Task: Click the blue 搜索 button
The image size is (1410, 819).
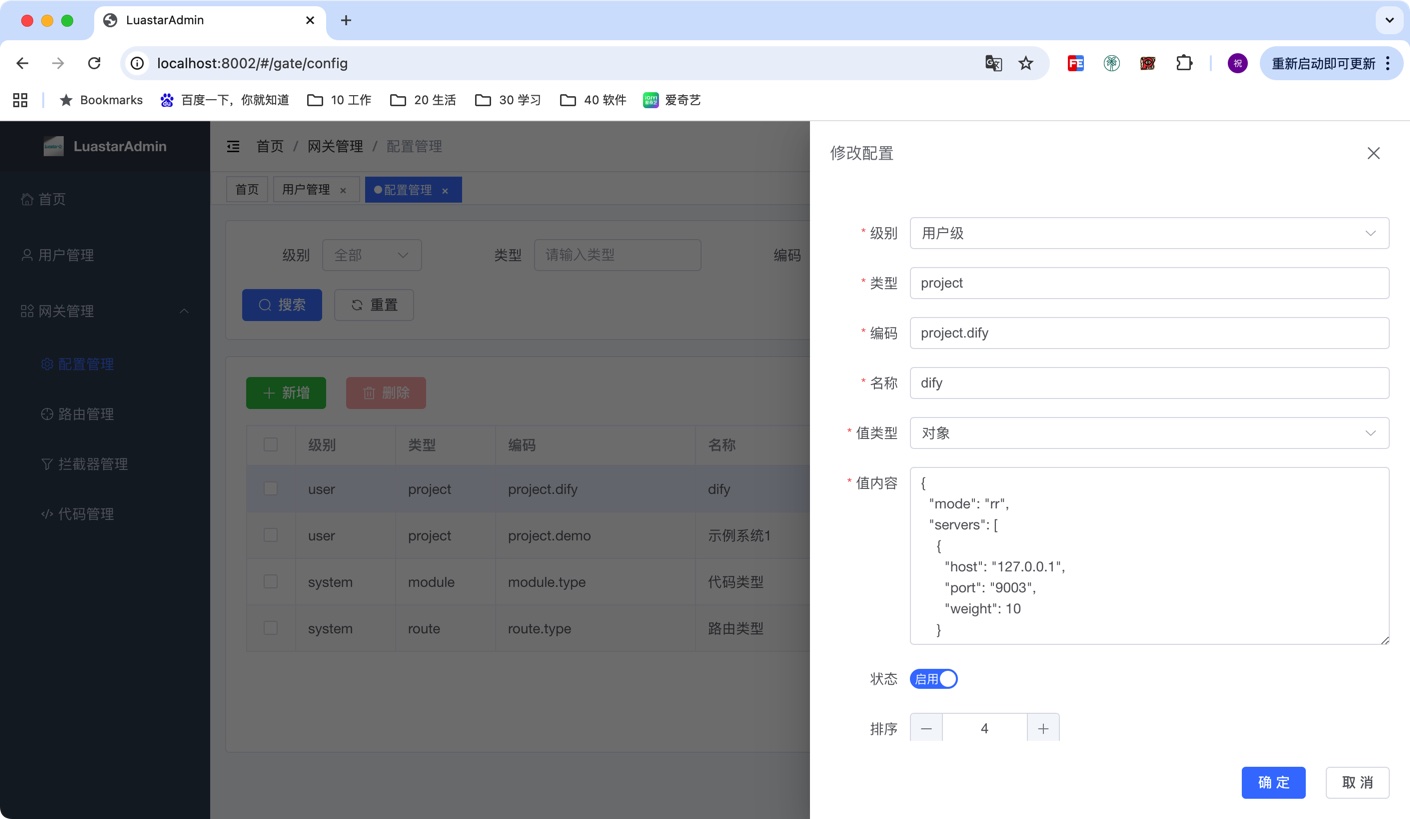Action: tap(282, 305)
